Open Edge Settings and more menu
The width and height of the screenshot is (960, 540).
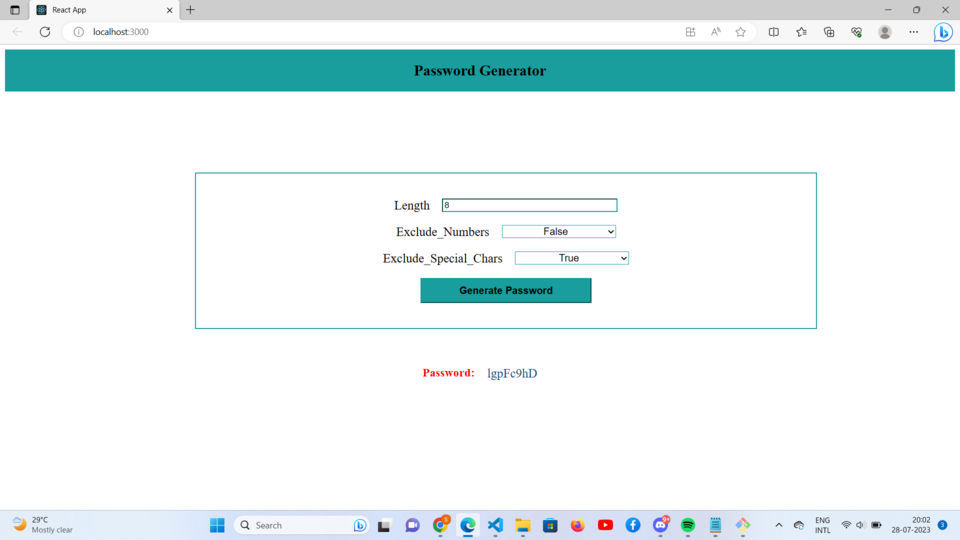[913, 32]
